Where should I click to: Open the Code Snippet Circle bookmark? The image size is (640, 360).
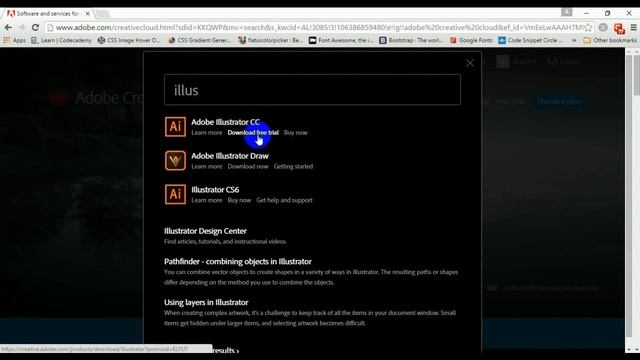click(531, 40)
